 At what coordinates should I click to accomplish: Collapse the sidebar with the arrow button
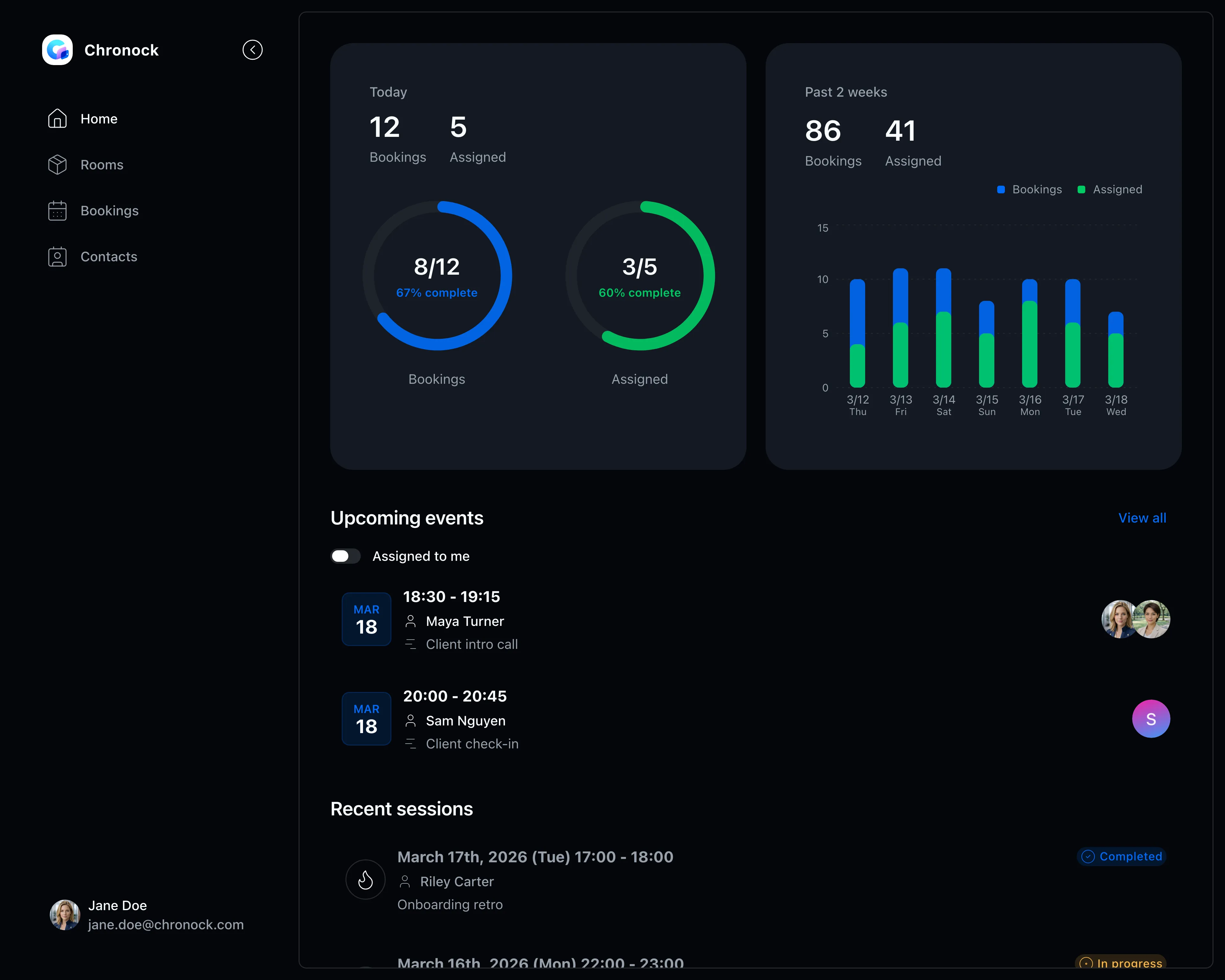(252, 50)
